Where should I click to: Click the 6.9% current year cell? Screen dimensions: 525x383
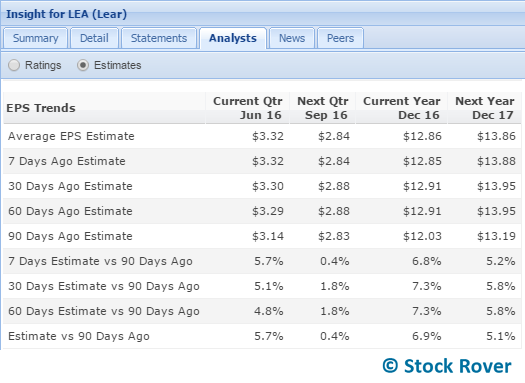click(x=427, y=336)
